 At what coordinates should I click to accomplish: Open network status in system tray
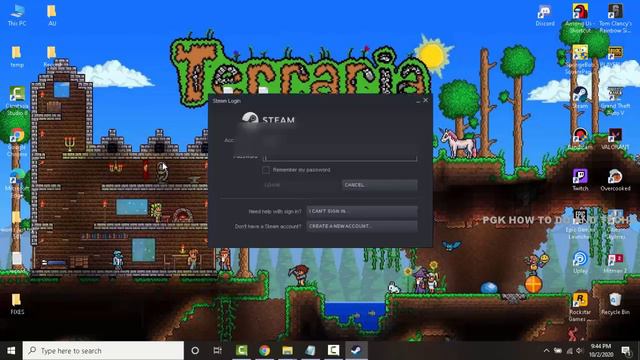569,350
